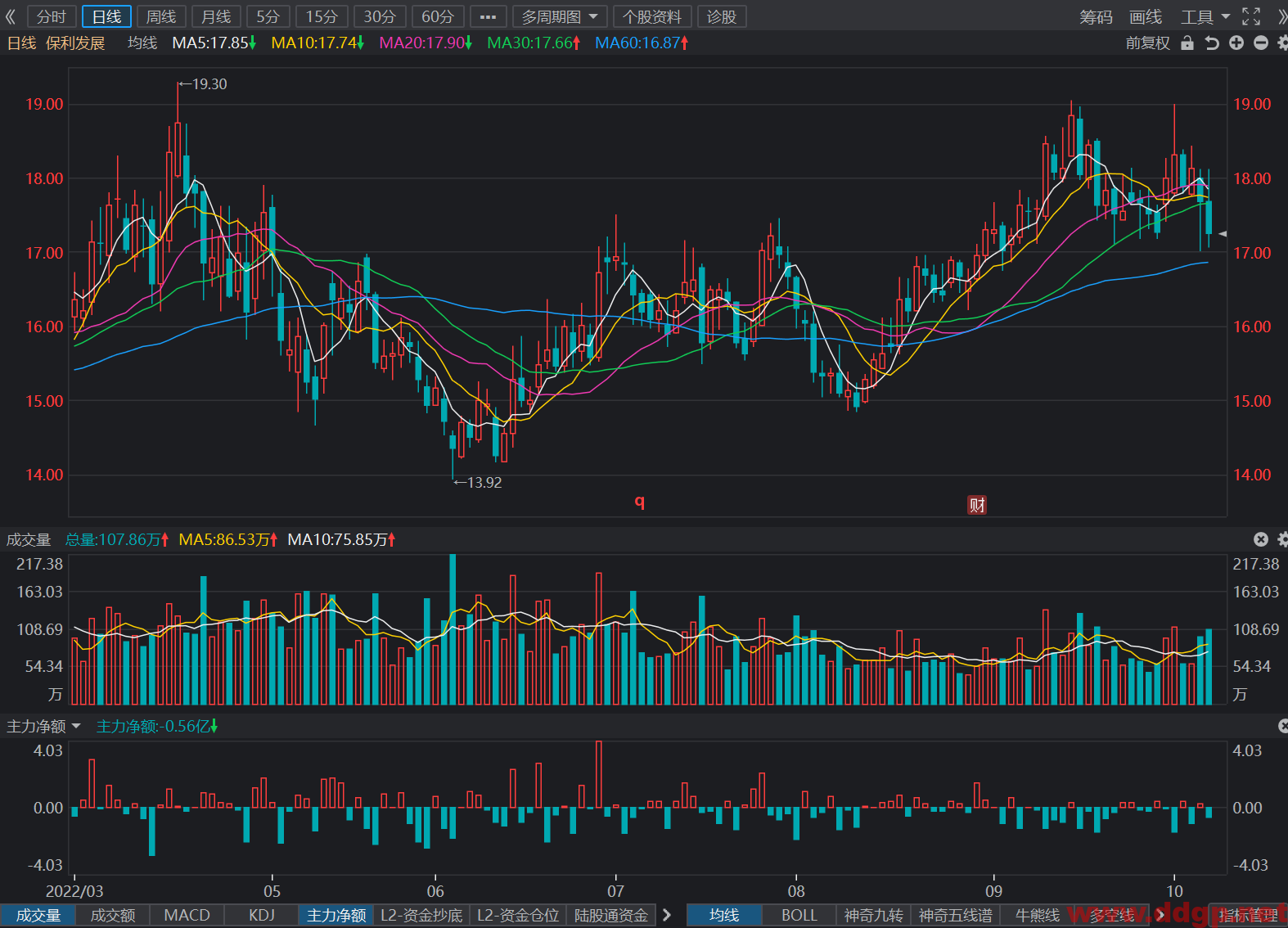This screenshot has width=1288, height=928.
Task: Select 成交额 sub-indicator tab
Action: click(x=113, y=915)
